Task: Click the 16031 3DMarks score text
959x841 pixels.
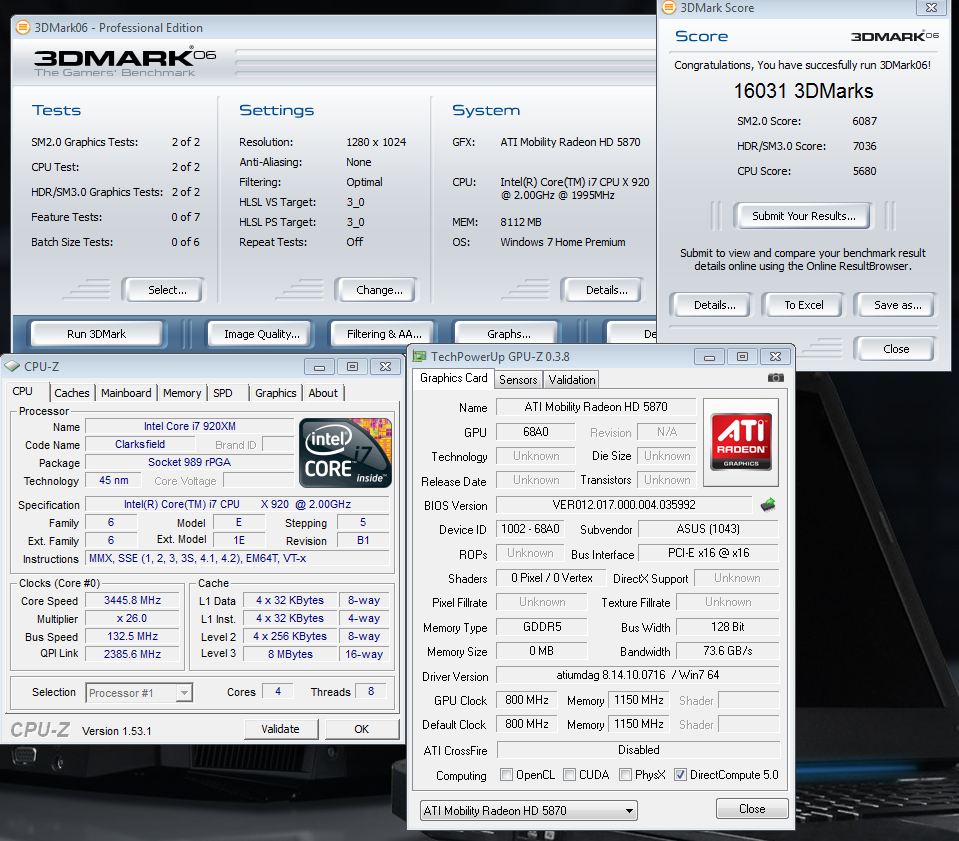Action: 803,91
